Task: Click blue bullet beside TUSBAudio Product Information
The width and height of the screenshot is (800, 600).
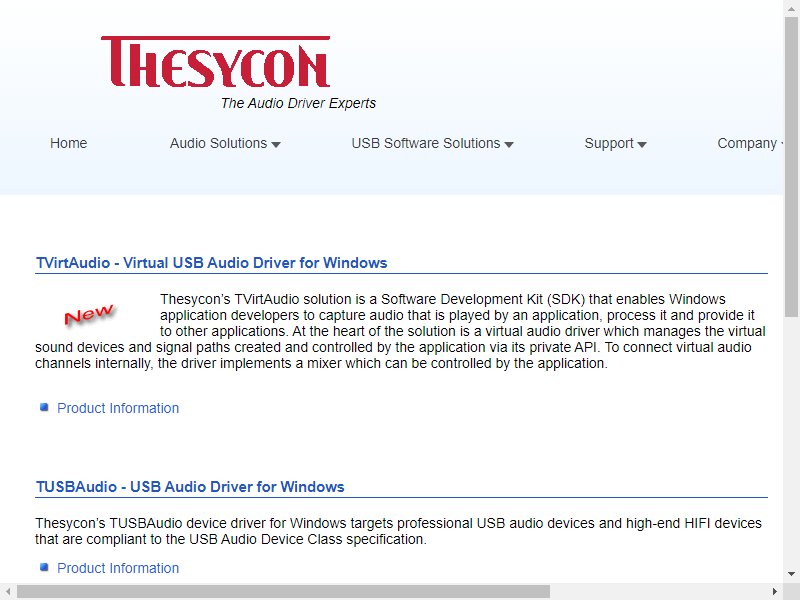Action: [x=44, y=567]
